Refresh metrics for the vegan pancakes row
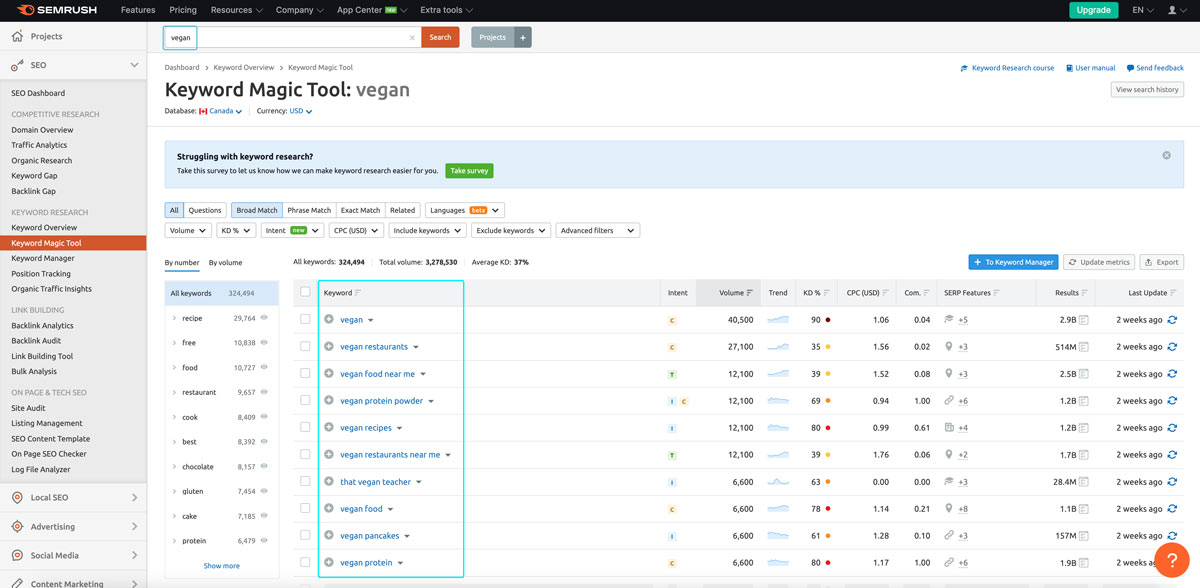Screen dimensions: 1200x588 [1172, 536]
